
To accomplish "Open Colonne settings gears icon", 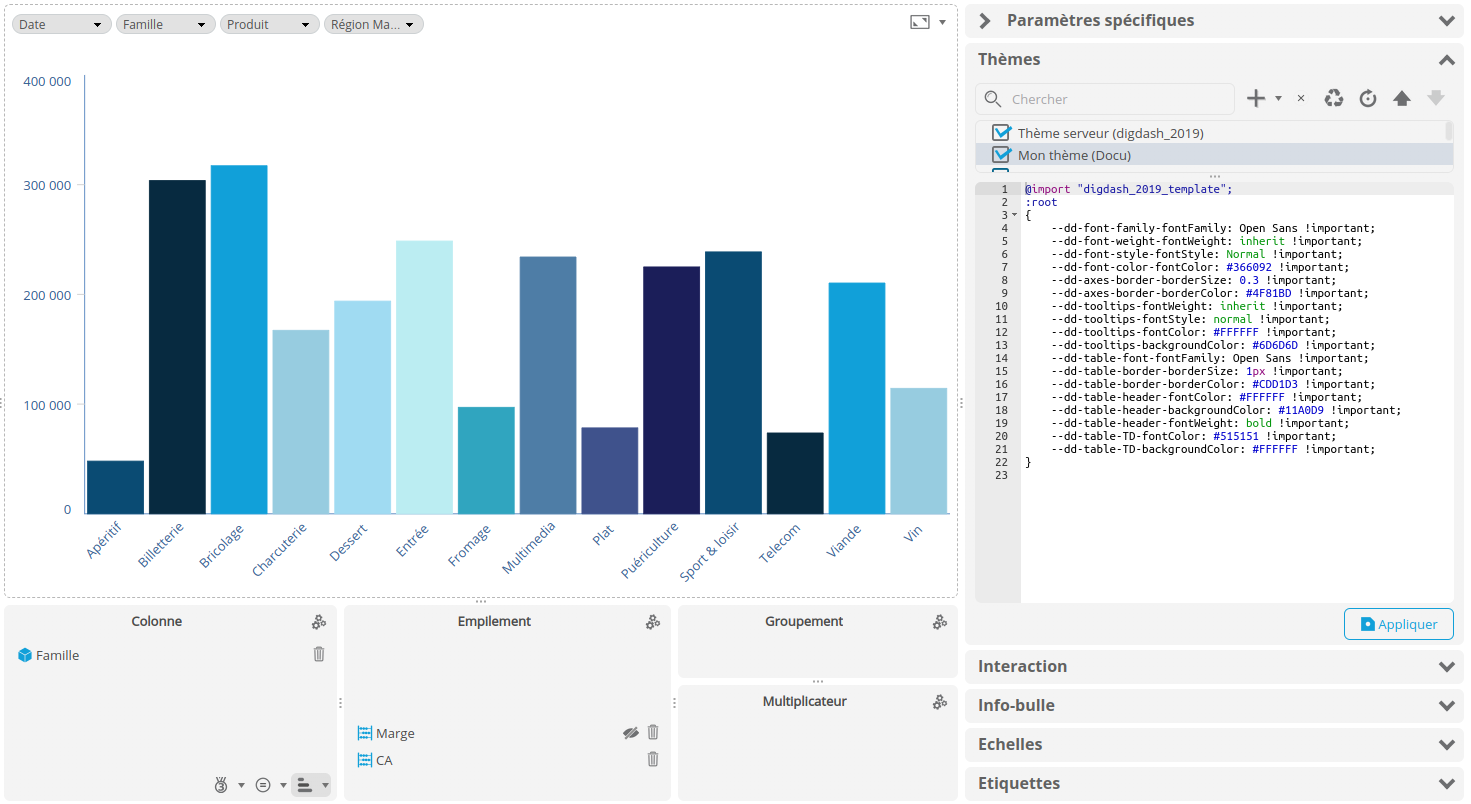I will click(319, 622).
